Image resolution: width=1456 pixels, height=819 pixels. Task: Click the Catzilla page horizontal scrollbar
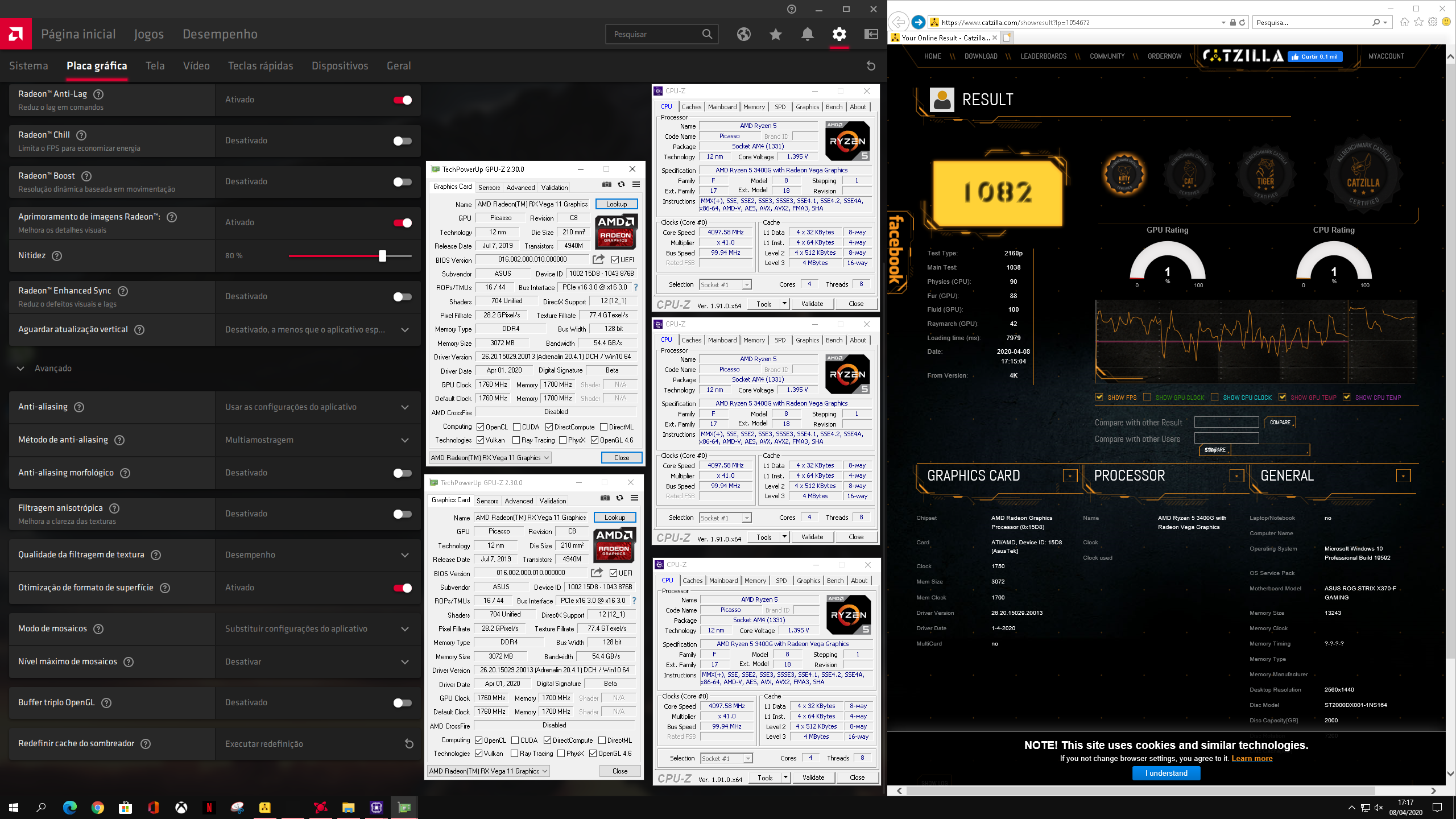(x=1140, y=791)
